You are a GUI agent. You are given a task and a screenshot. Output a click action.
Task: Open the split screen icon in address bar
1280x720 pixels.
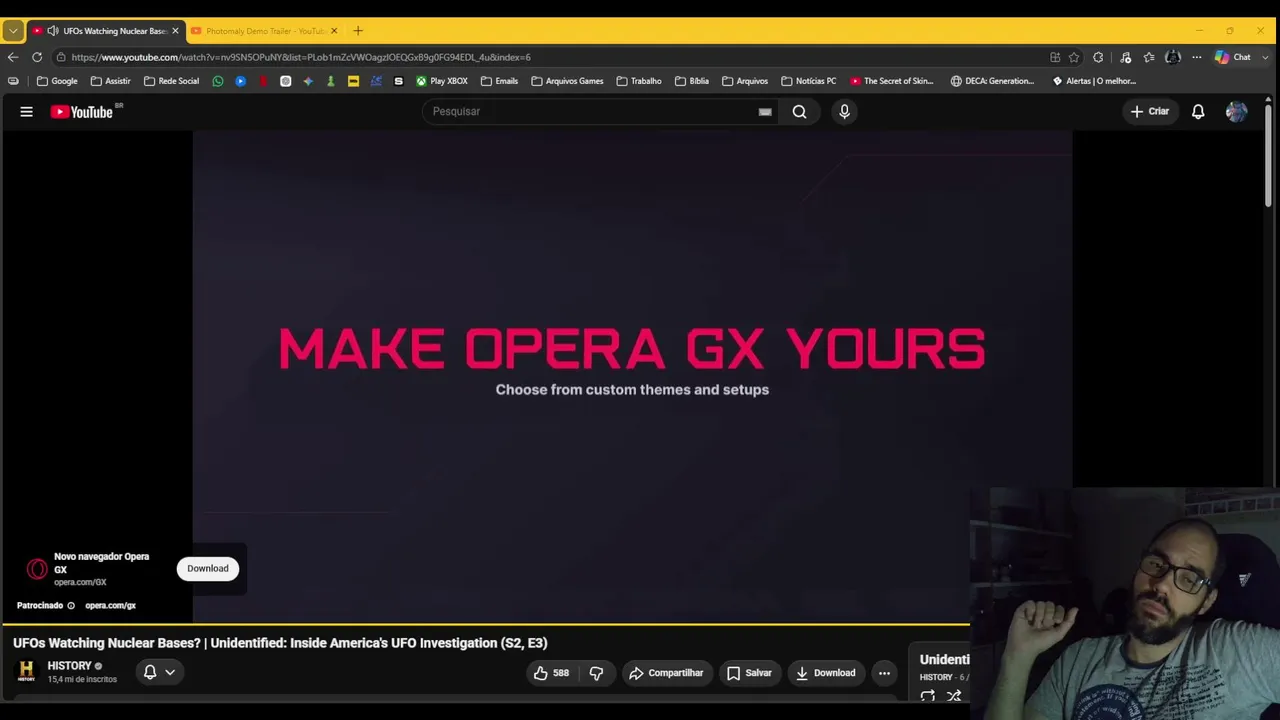(x=1055, y=57)
